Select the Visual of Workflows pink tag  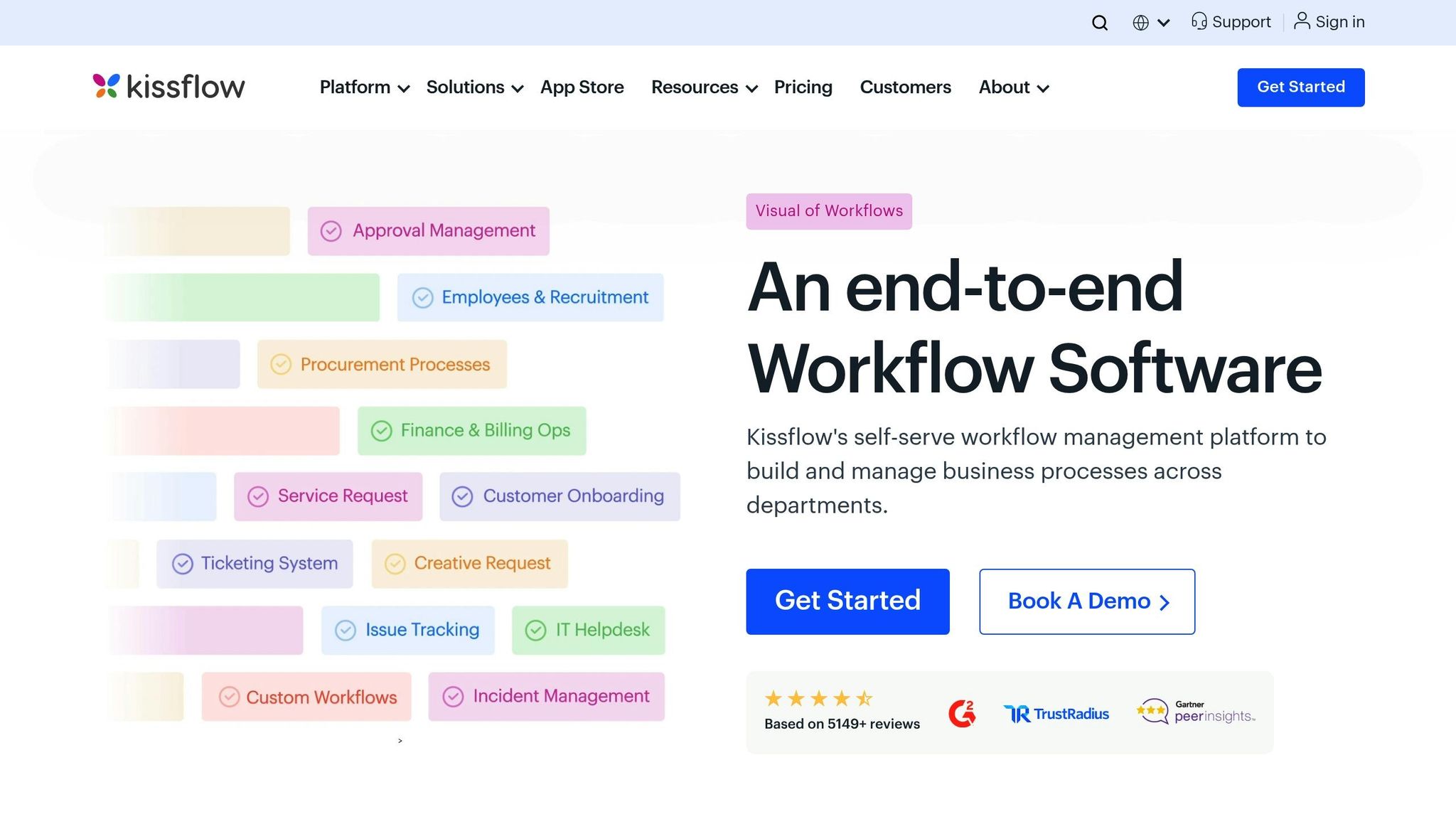point(828,211)
